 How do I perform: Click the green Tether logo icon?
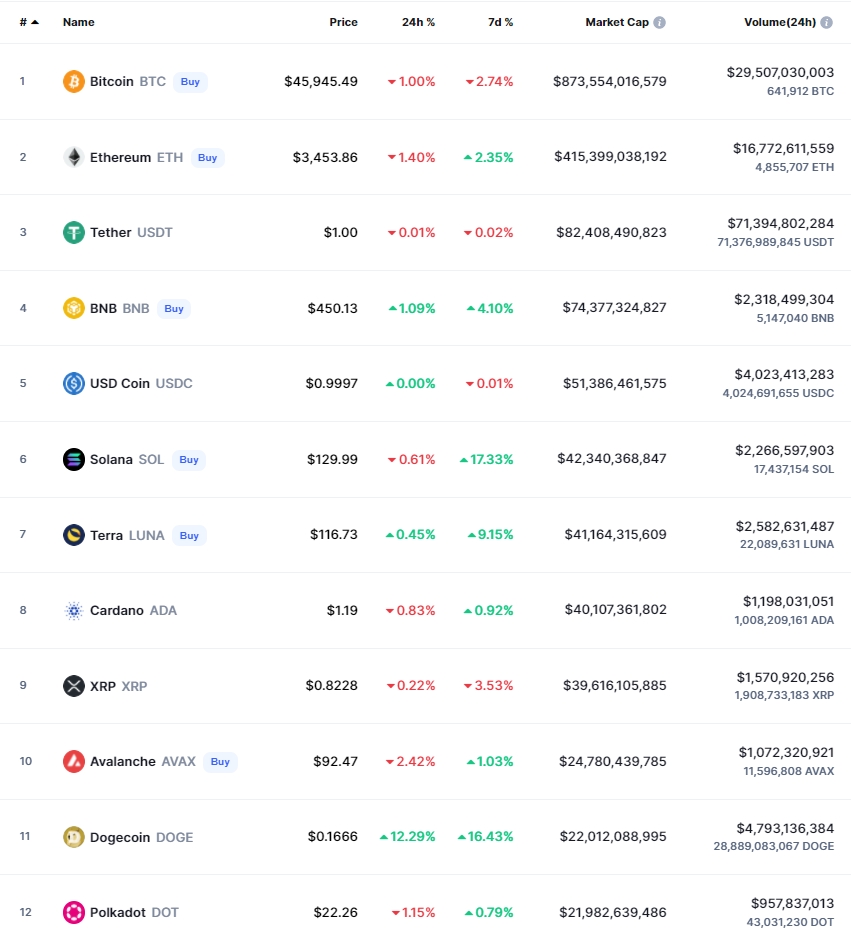pyautogui.click(x=74, y=232)
